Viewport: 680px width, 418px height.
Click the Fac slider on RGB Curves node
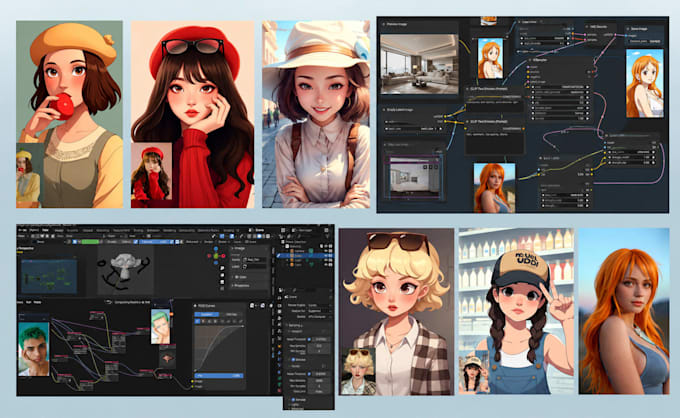coord(219,376)
